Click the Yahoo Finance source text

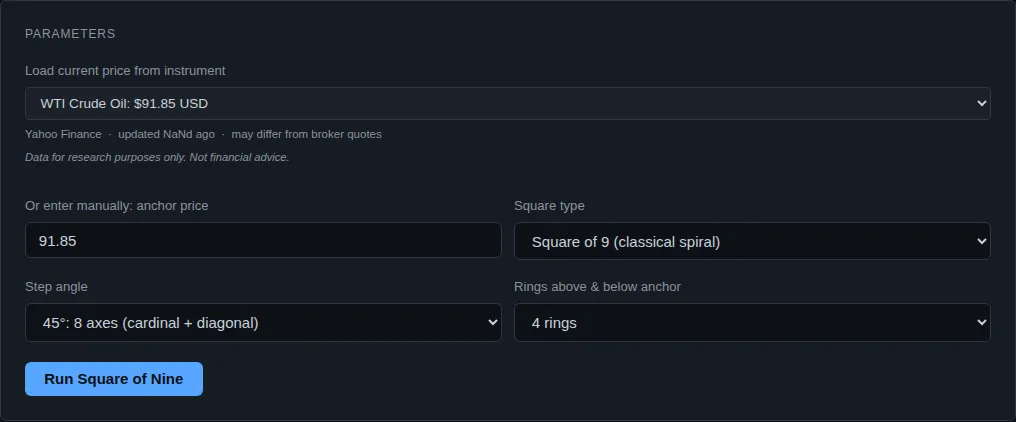click(x=64, y=134)
